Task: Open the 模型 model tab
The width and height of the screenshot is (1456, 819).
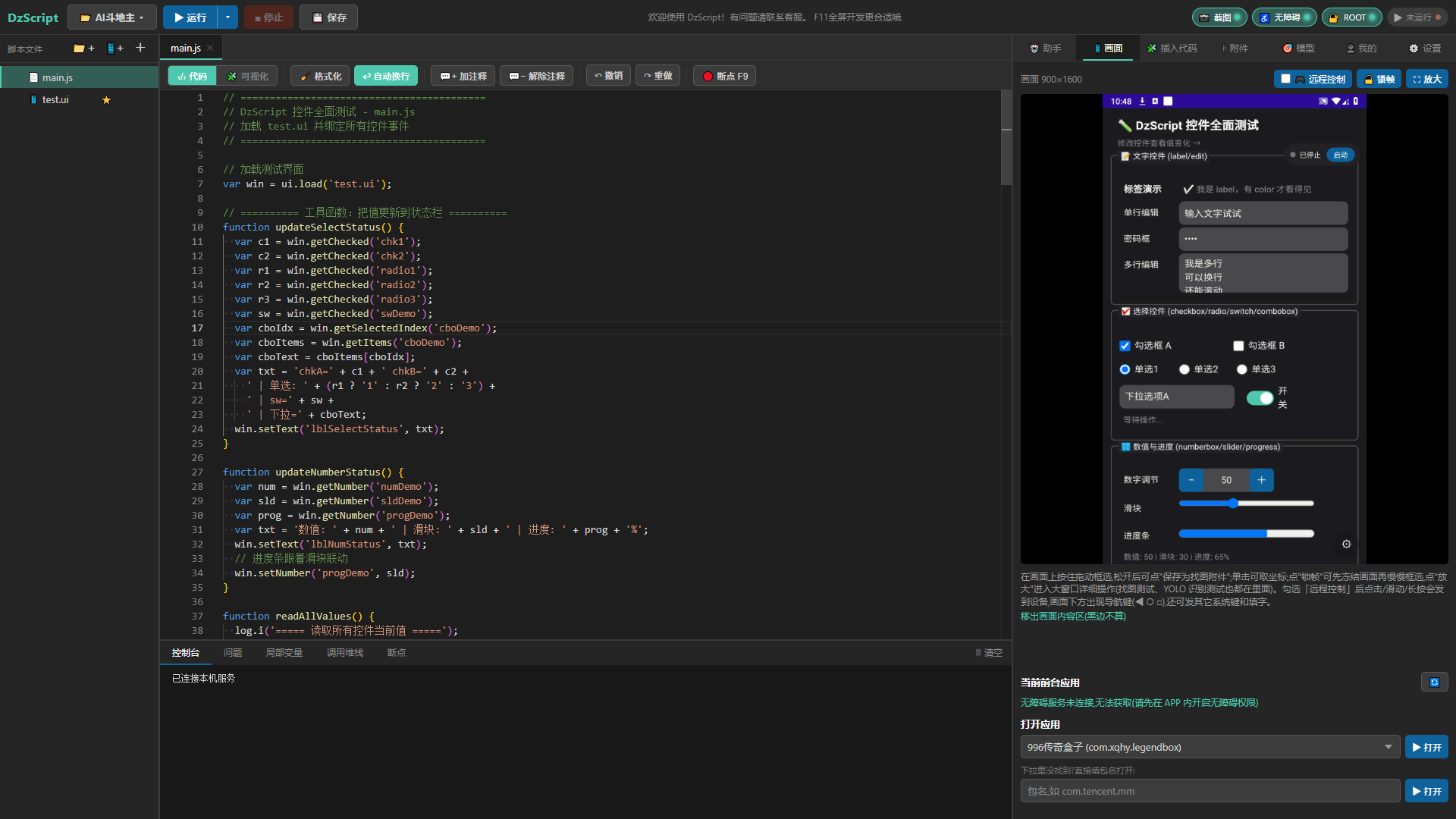Action: pos(1299,48)
